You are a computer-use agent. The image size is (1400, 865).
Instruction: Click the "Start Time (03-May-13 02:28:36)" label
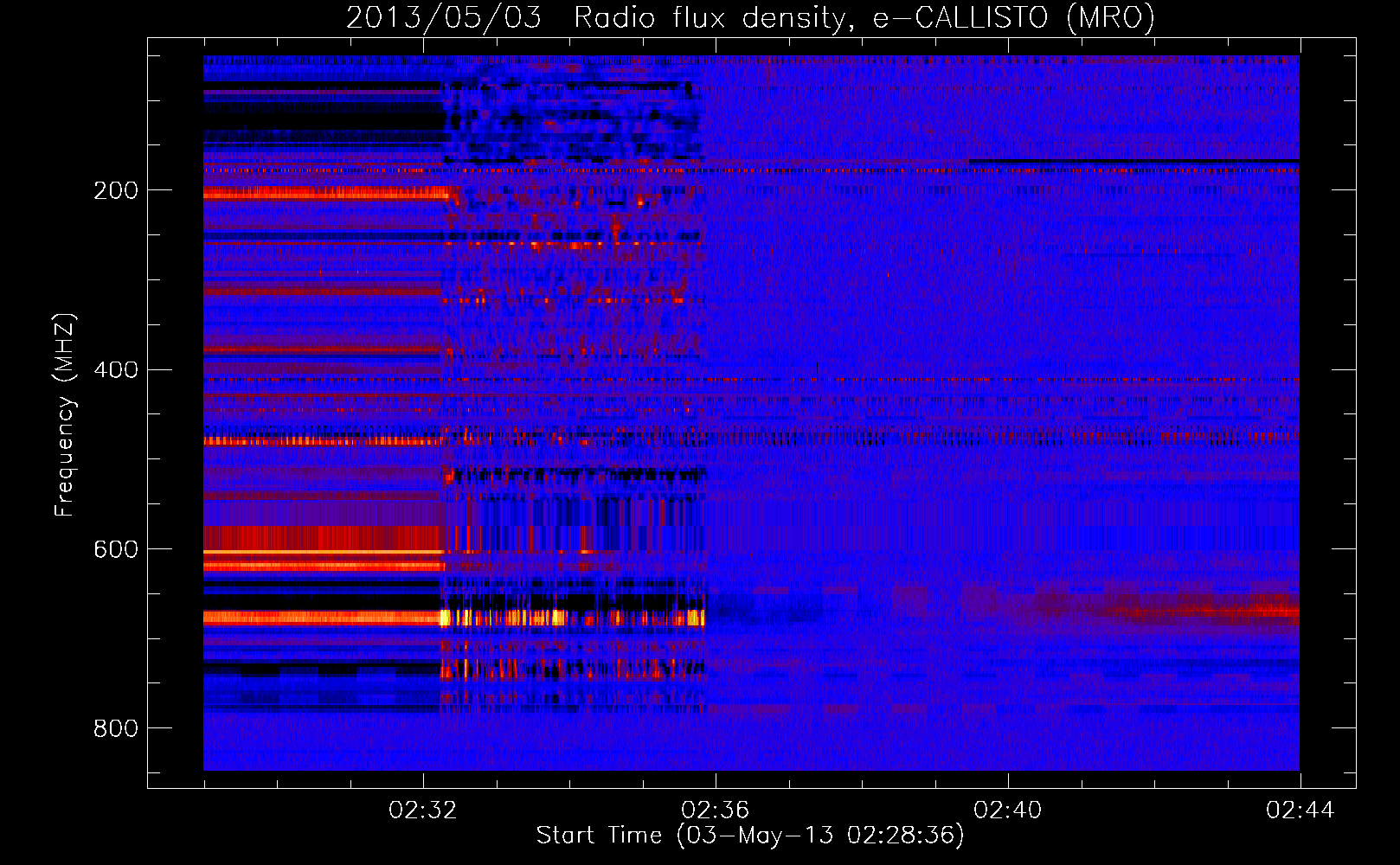pyautogui.click(x=750, y=836)
